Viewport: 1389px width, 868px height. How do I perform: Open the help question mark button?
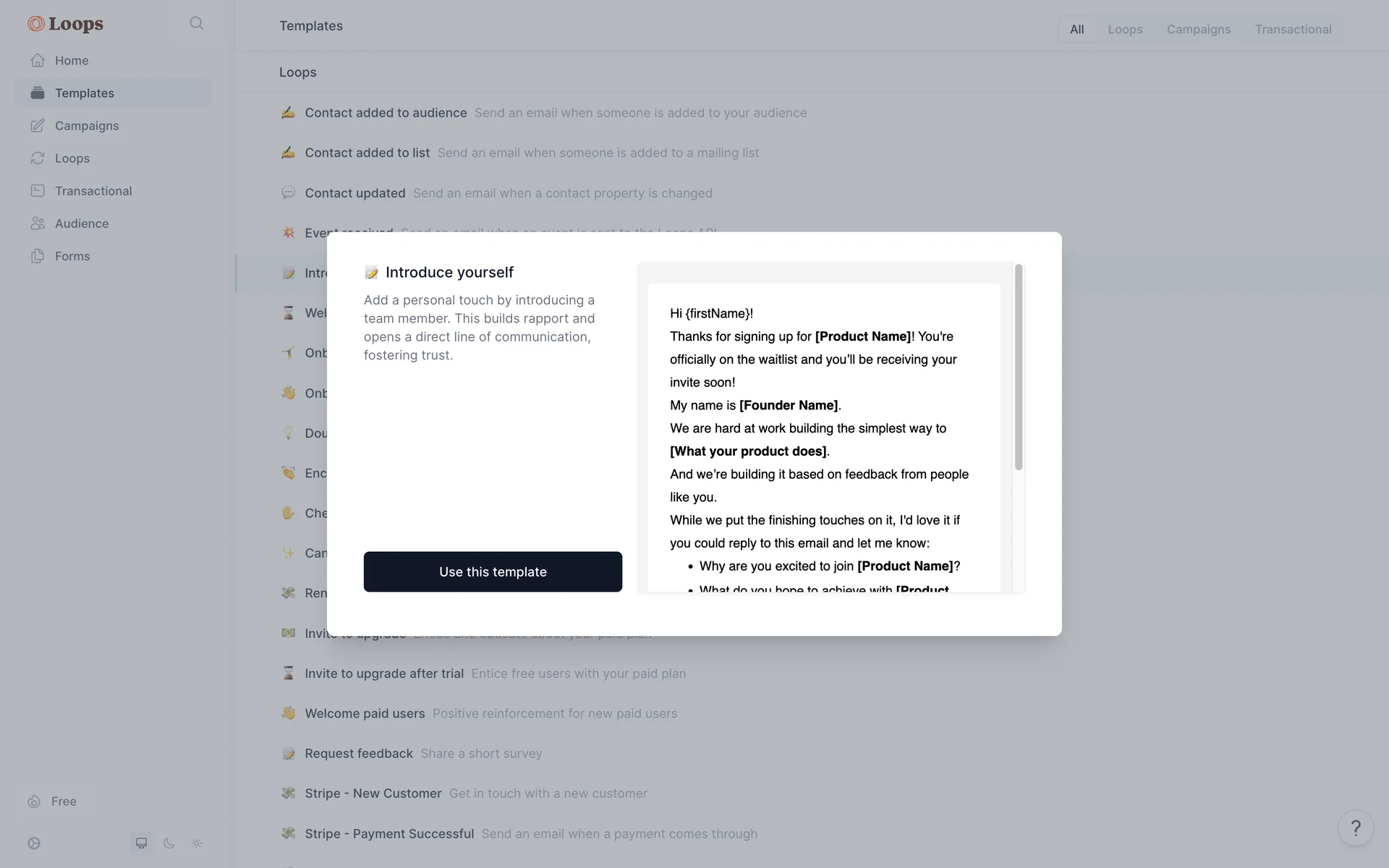coord(1356,827)
